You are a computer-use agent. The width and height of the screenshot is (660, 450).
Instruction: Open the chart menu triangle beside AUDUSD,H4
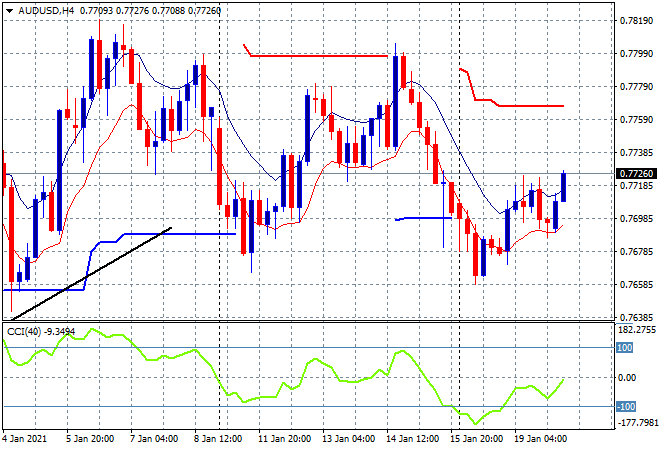click(9, 11)
